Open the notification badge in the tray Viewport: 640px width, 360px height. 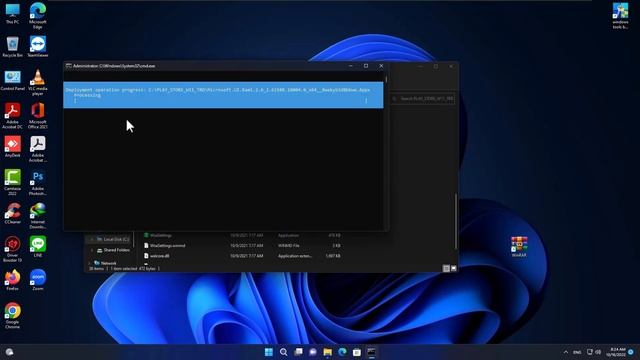click(631, 352)
